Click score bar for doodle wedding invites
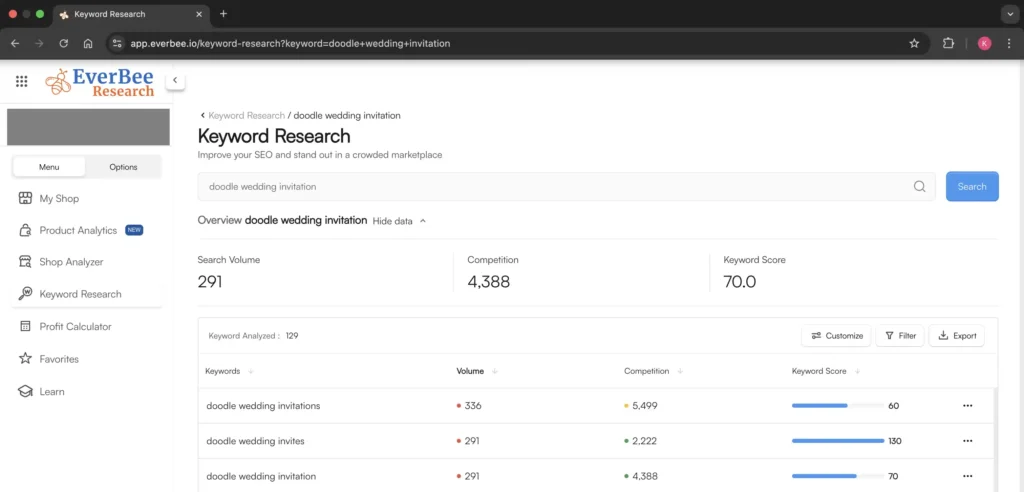1024x492 pixels. (x=837, y=441)
